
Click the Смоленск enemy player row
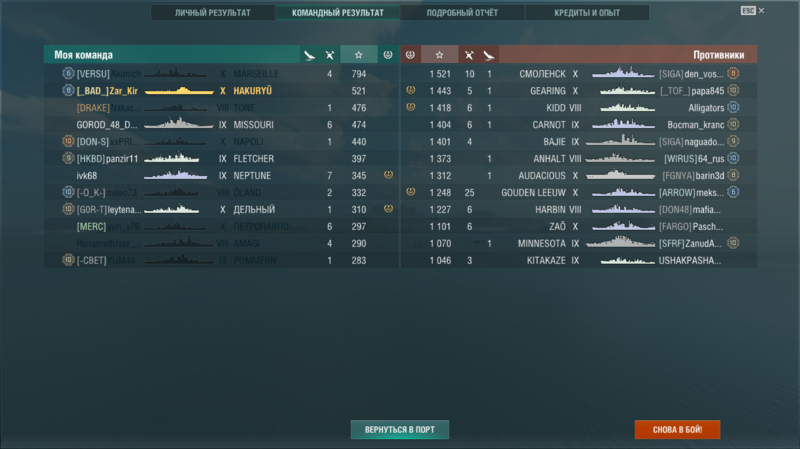[x=579, y=74]
